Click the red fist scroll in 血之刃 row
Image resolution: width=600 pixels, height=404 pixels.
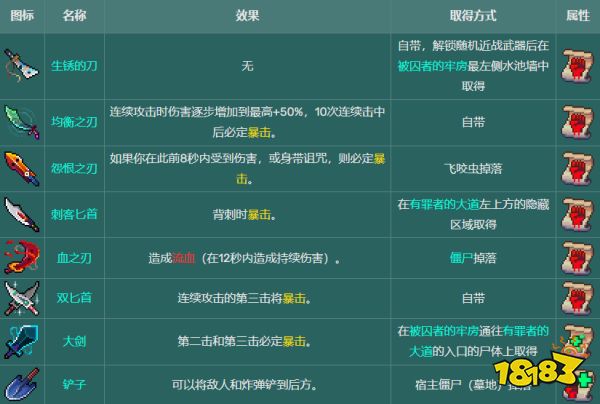(577, 258)
